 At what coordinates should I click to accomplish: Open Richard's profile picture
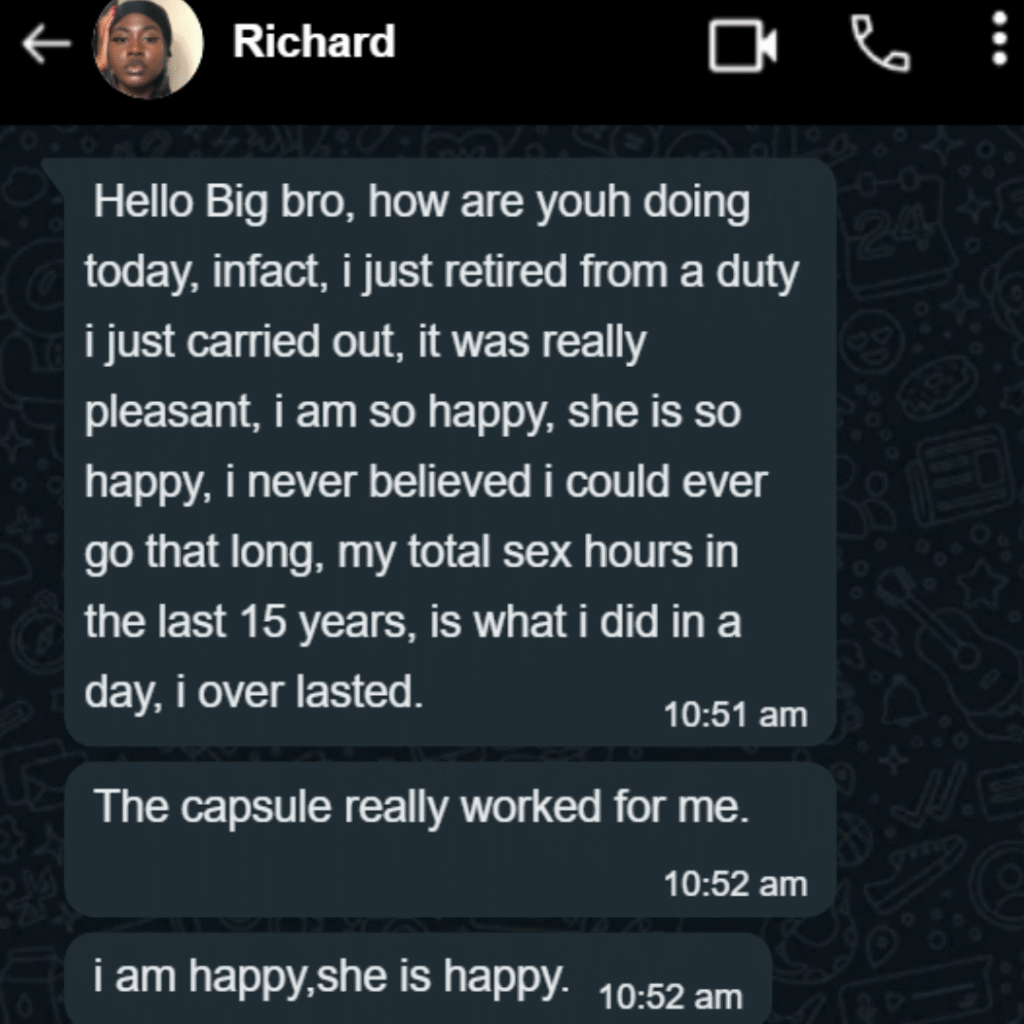pos(148,46)
